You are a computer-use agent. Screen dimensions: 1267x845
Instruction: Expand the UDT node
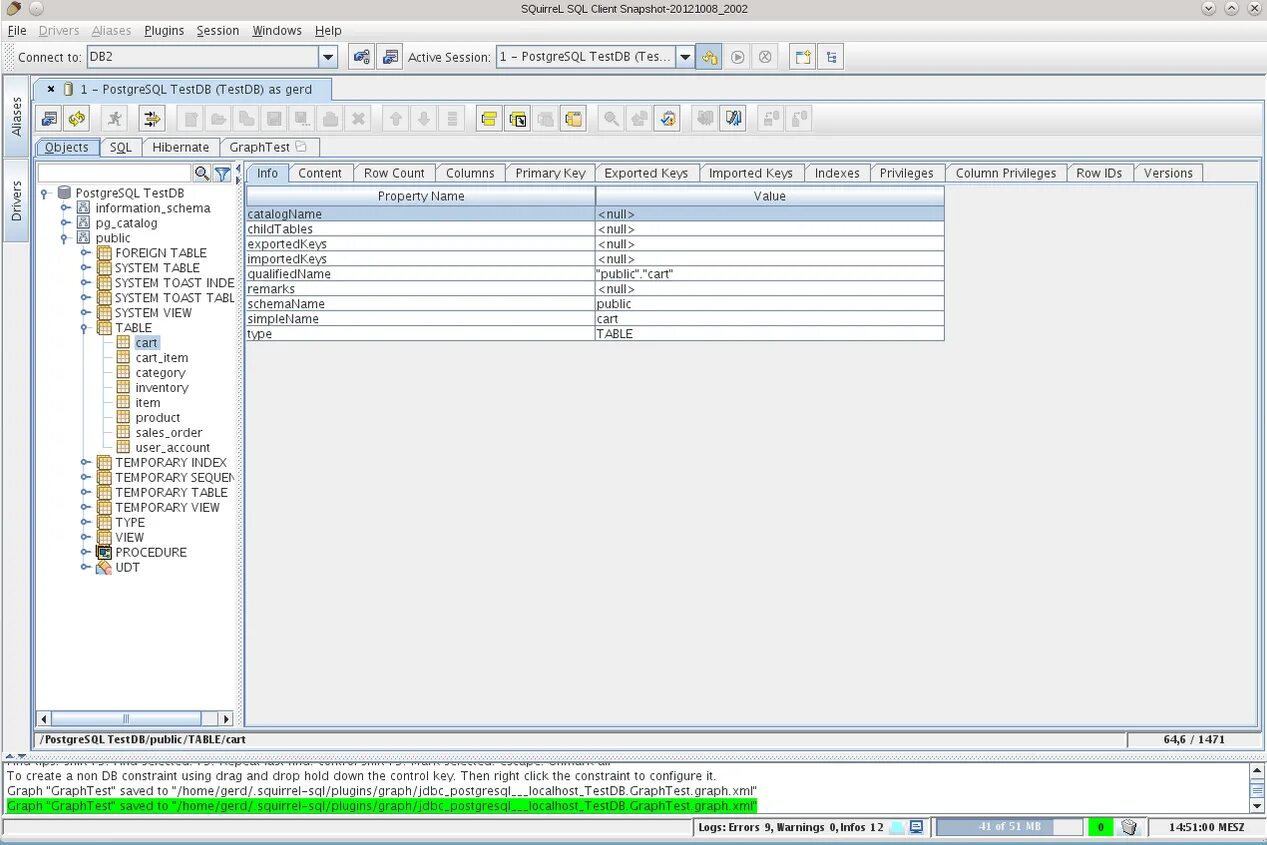[85, 567]
